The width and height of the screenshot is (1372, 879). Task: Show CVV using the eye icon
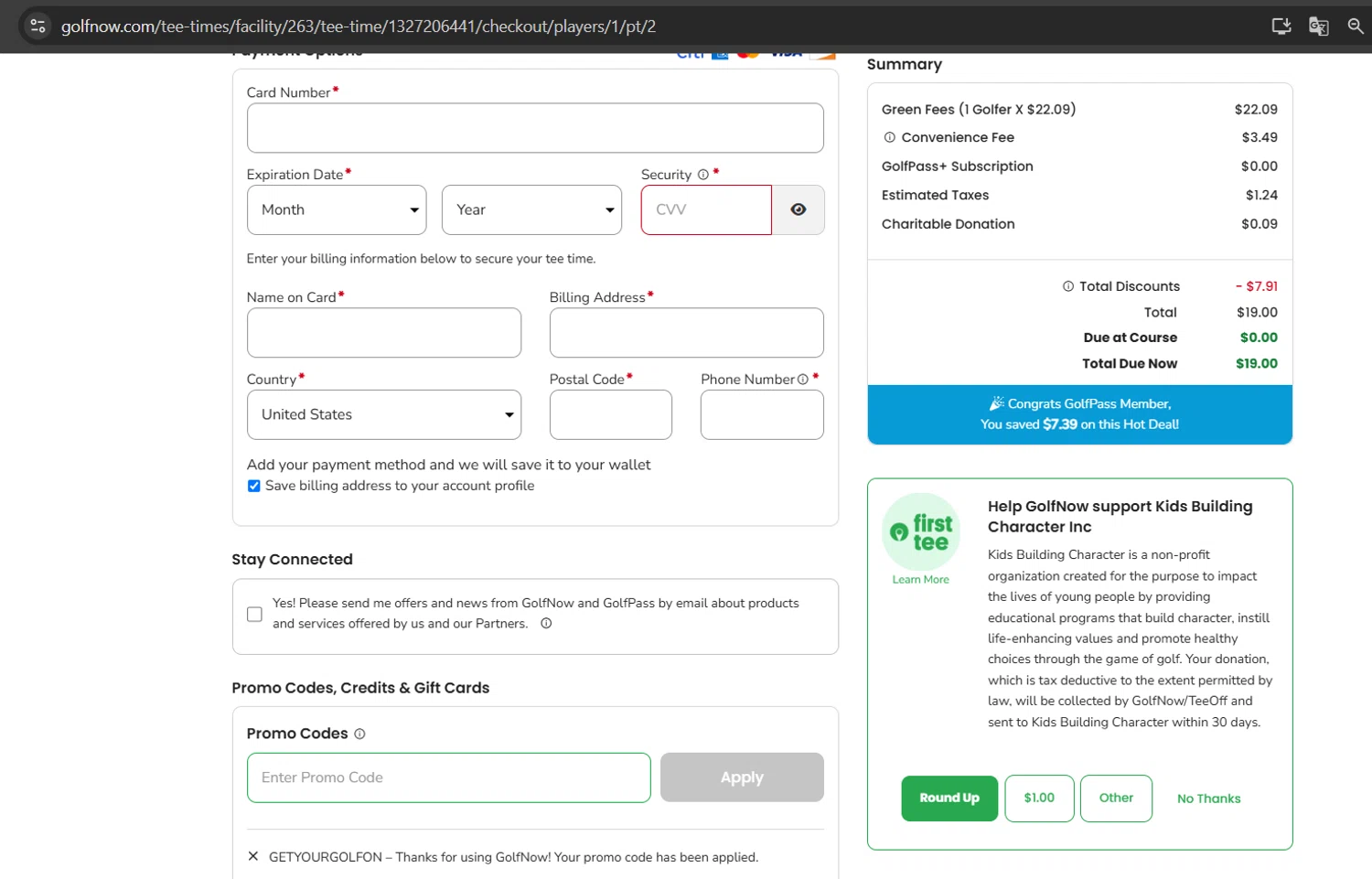coord(798,209)
